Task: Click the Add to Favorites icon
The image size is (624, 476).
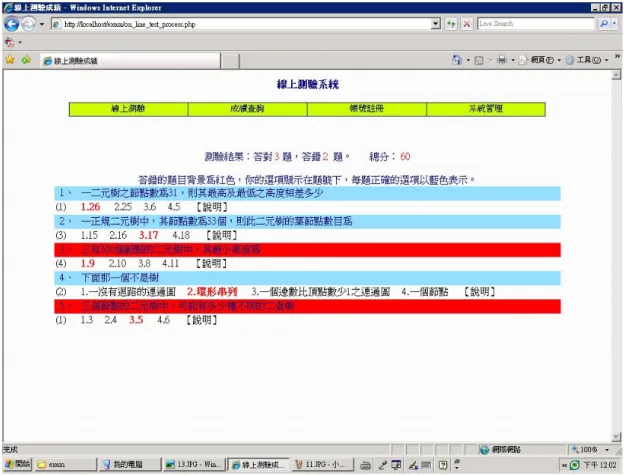Action: pos(26,60)
